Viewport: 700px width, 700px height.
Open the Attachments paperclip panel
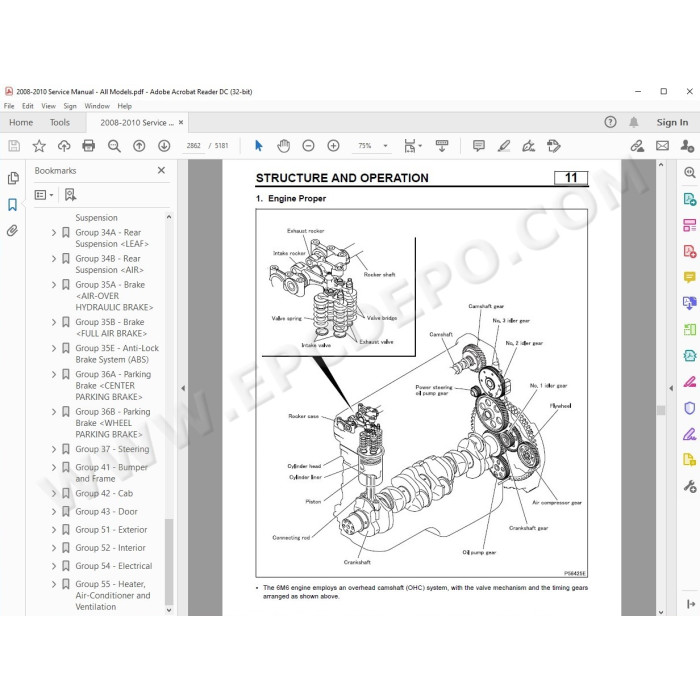click(12, 230)
